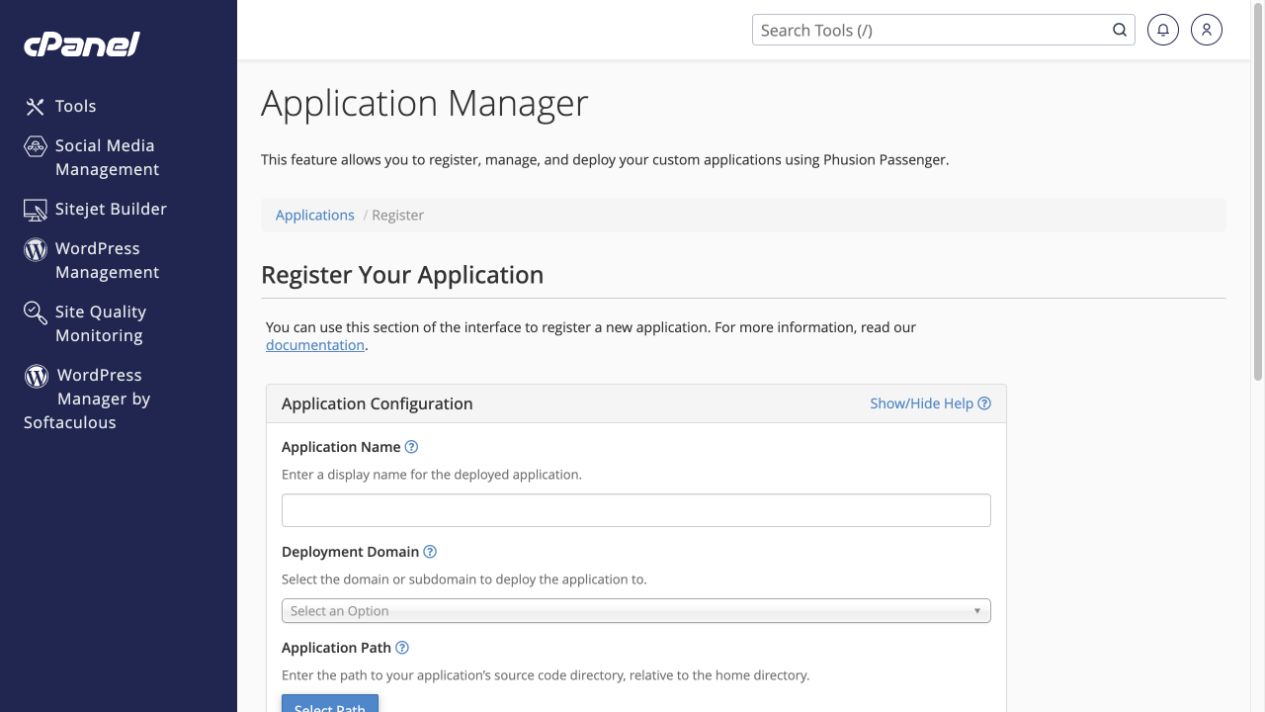
Task: Click the Application Manager title
Action: (x=425, y=104)
